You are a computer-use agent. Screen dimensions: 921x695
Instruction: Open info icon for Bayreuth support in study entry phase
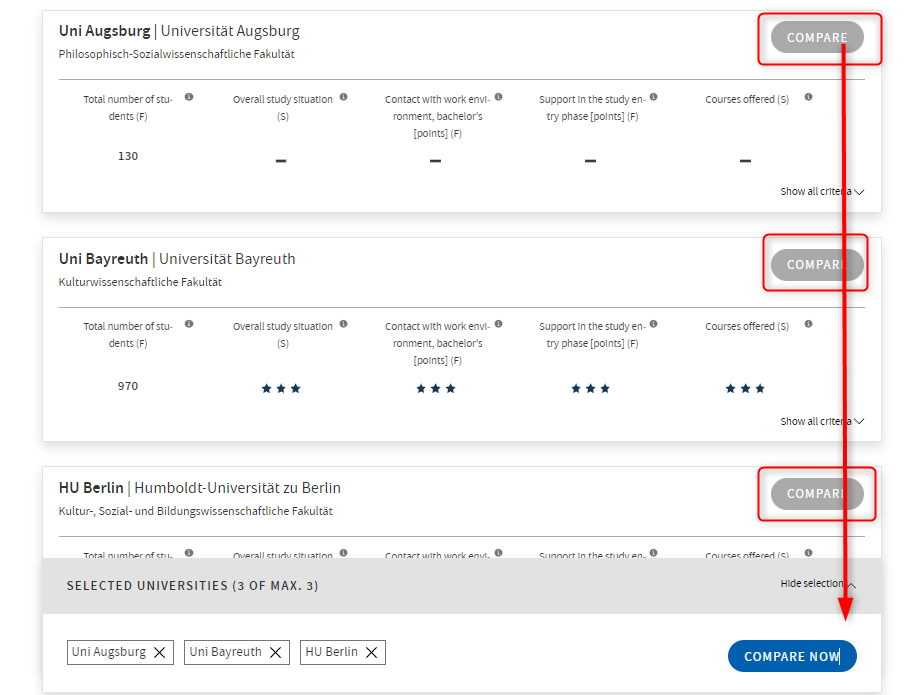(654, 324)
